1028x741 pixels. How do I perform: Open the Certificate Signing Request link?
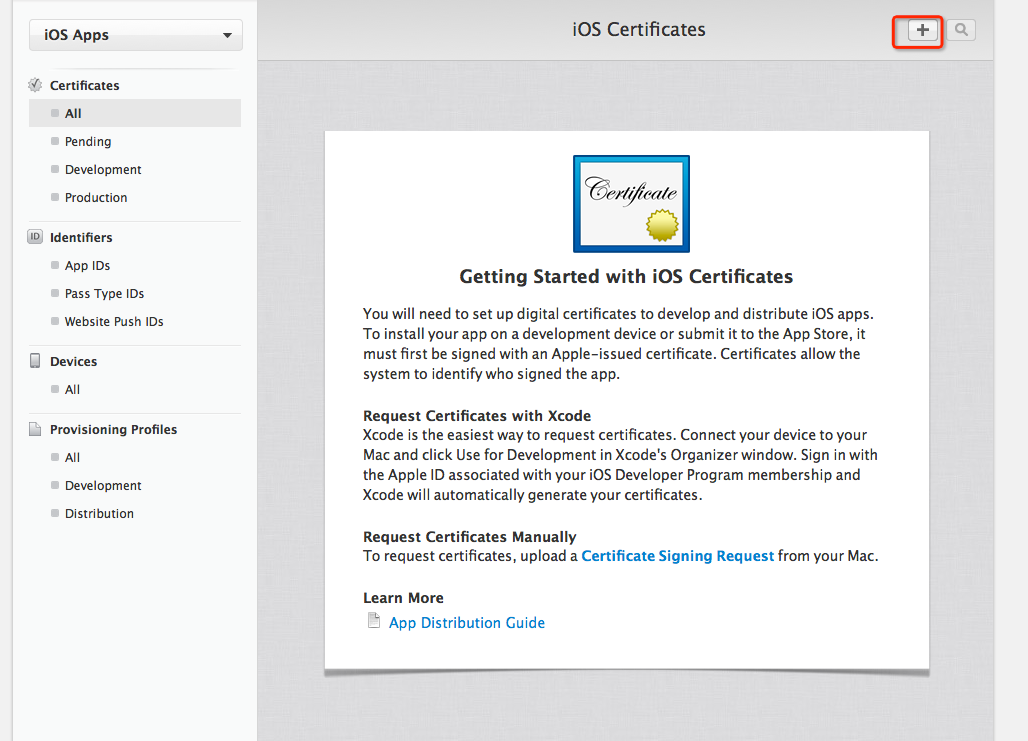[x=678, y=556]
